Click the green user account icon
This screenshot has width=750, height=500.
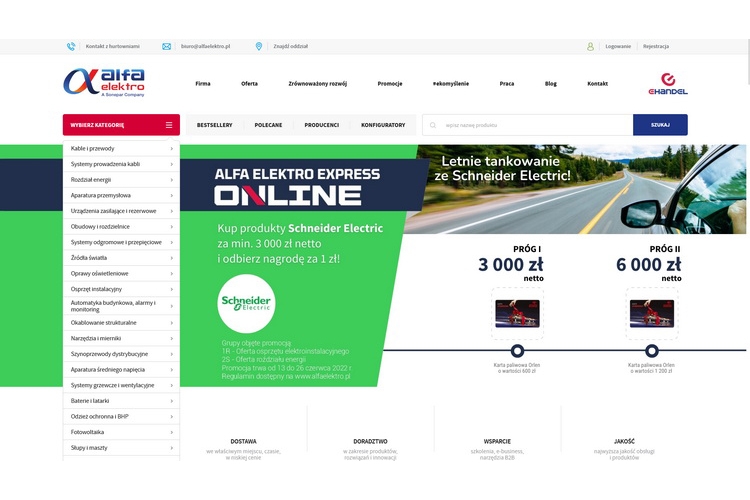click(590, 46)
